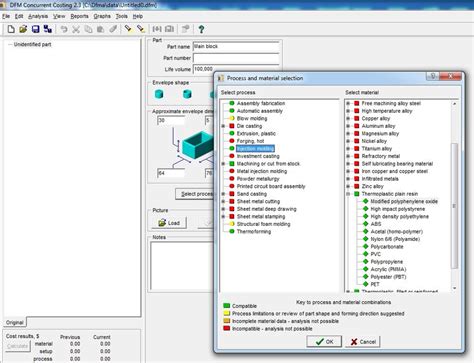
Task: Select Modified polyphenylene oxide material
Action: coord(404,201)
